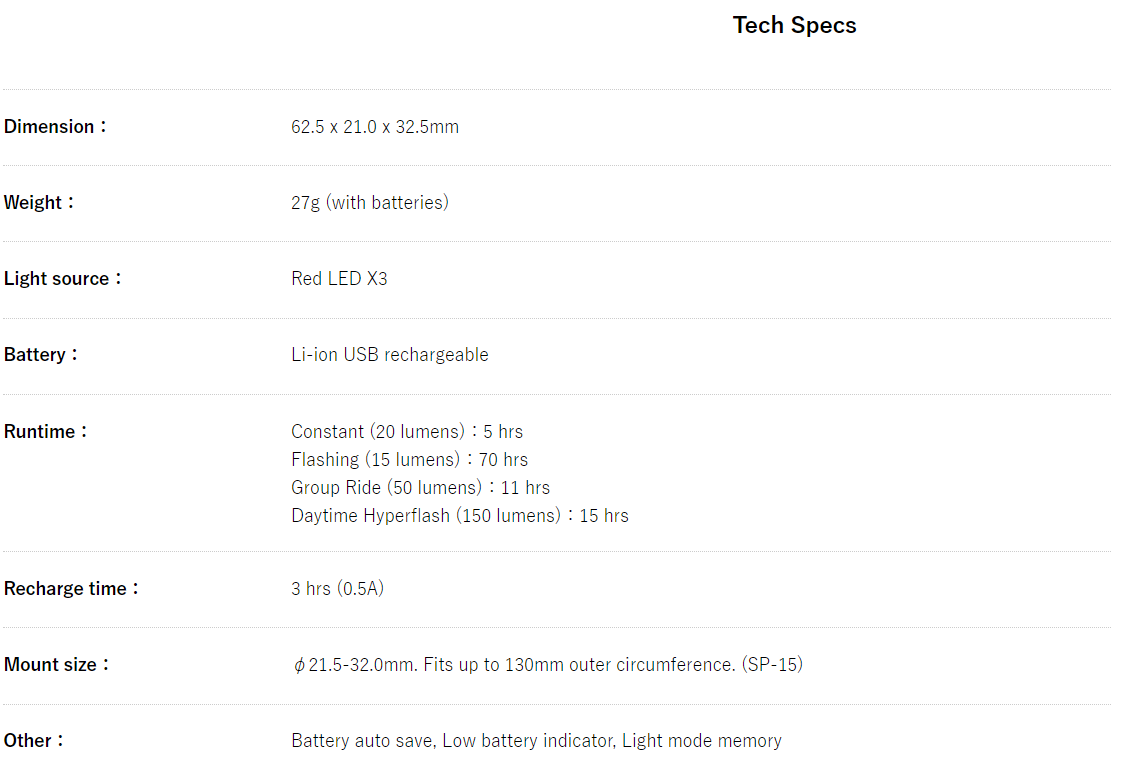This screenshot has height=763, width=1127.
Task: Click the Mount size label
Action: [x=56, y=665]
